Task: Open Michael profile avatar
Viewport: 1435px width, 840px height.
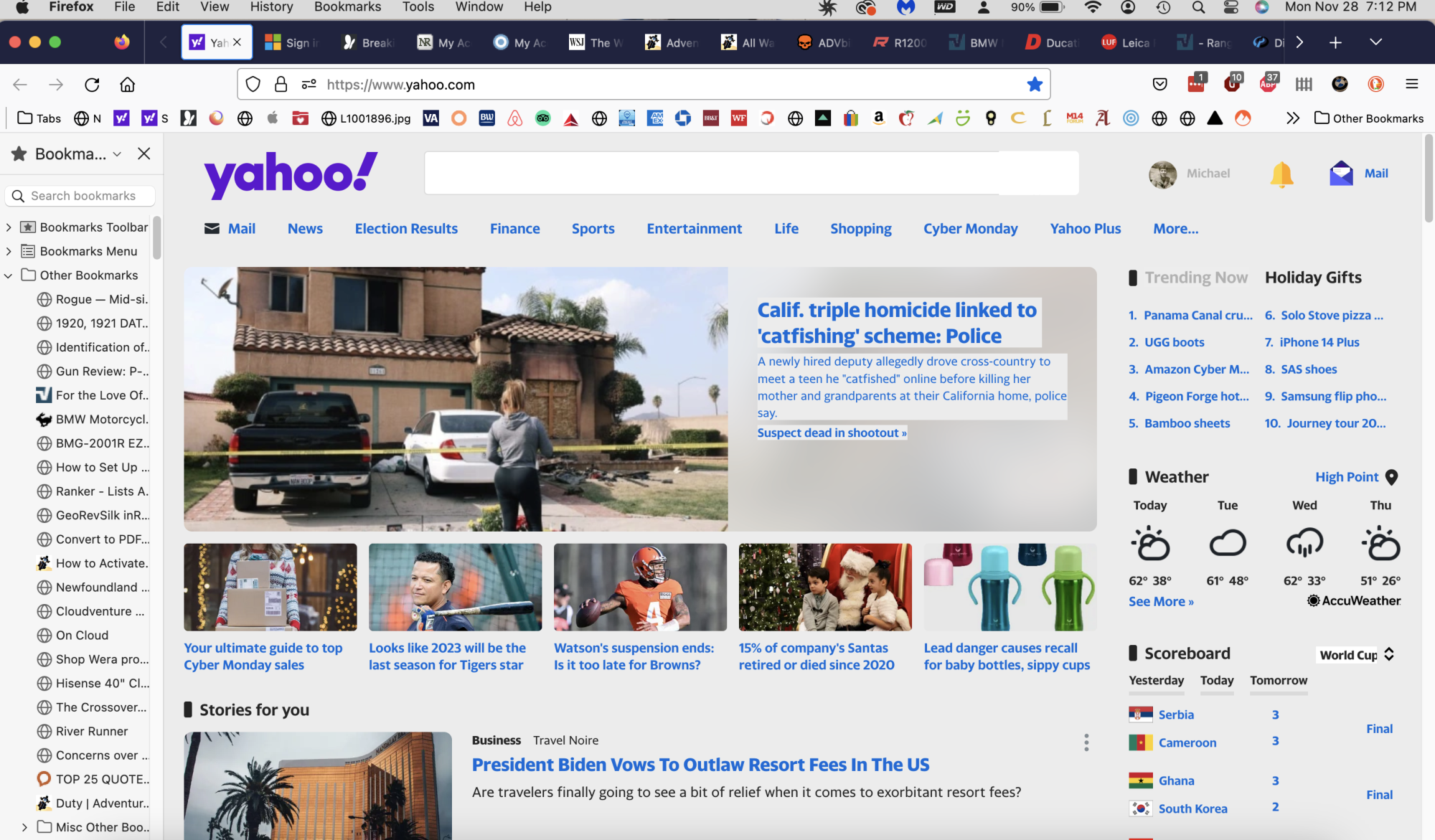Action: click(1162, 174)
